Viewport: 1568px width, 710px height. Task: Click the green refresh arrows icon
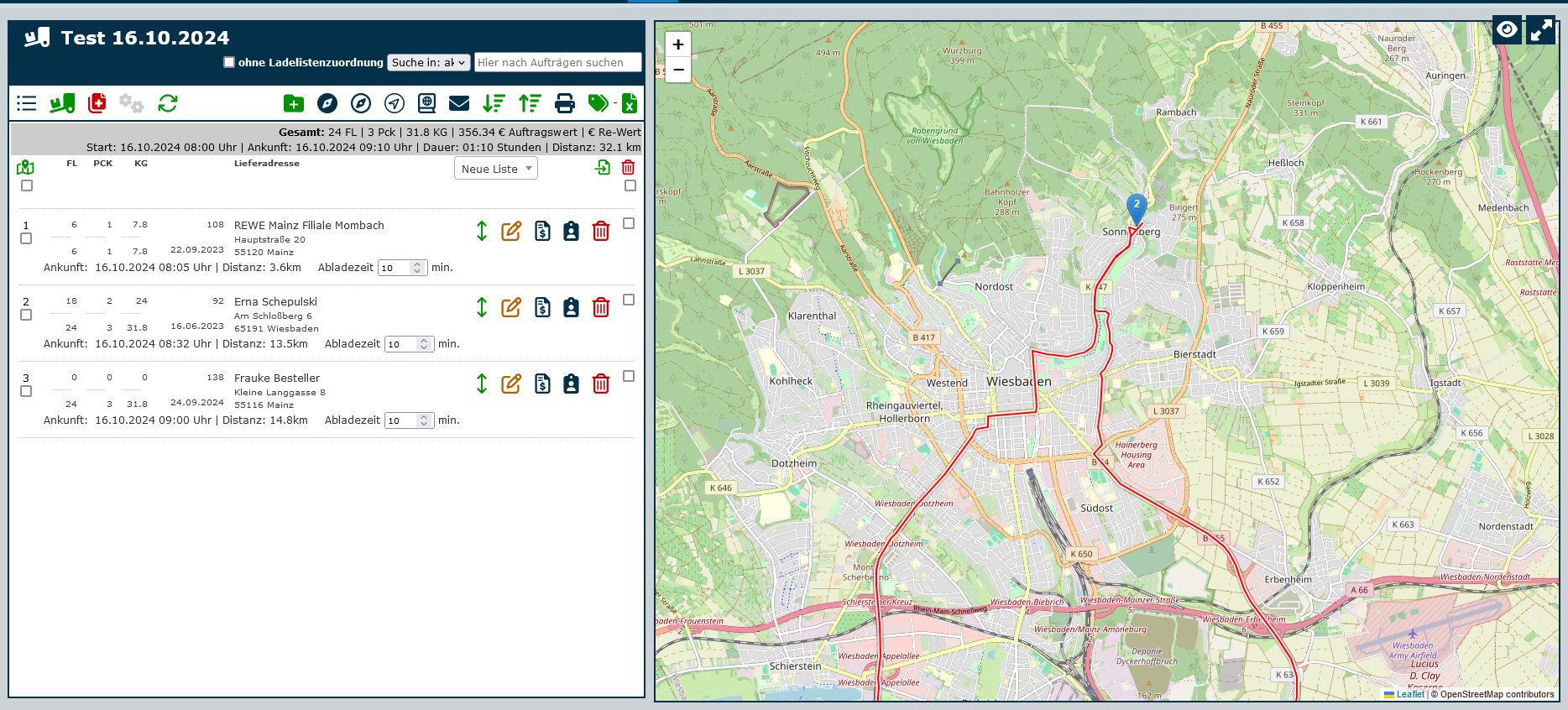(x=168, y=103)
